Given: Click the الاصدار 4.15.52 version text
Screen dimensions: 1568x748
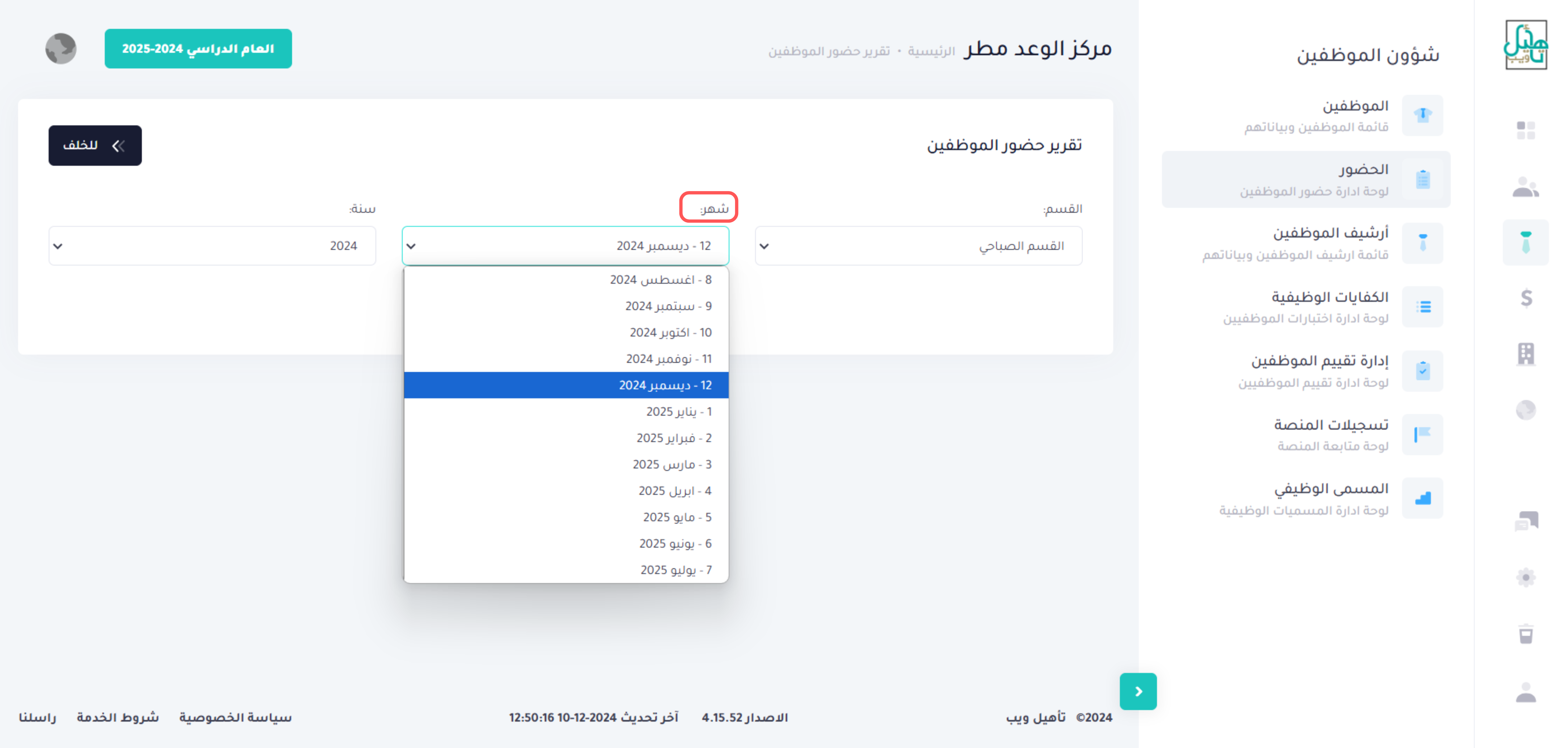Looking at the screenshot, I should pos(745,717).
